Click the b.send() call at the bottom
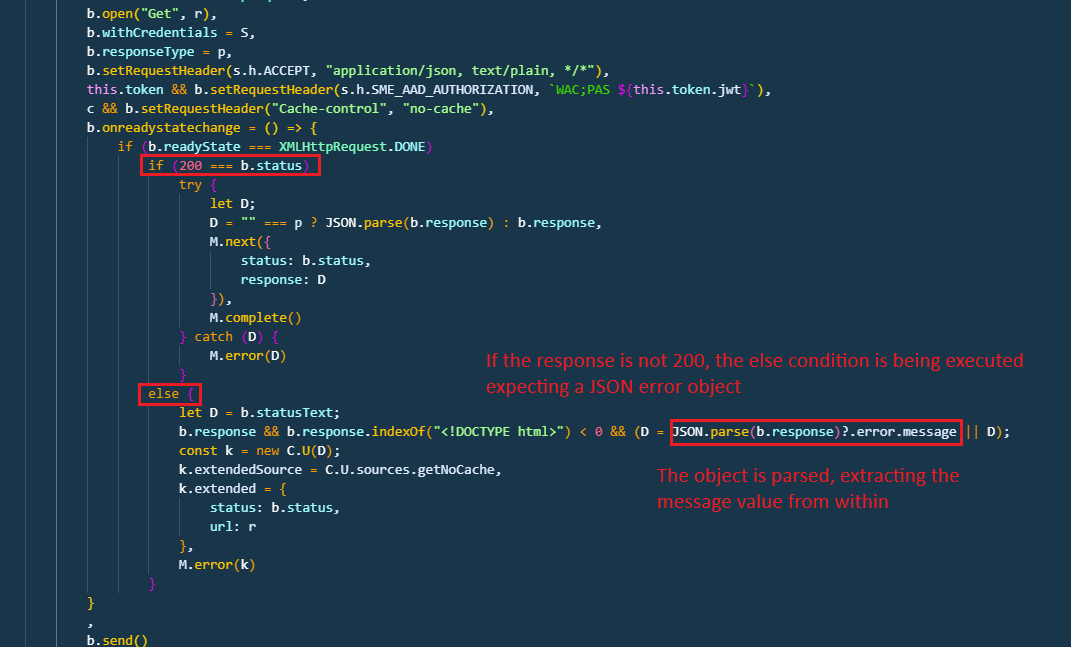Image resolution: width=1071 pixels, height=647 pixels. coord(116,640)
